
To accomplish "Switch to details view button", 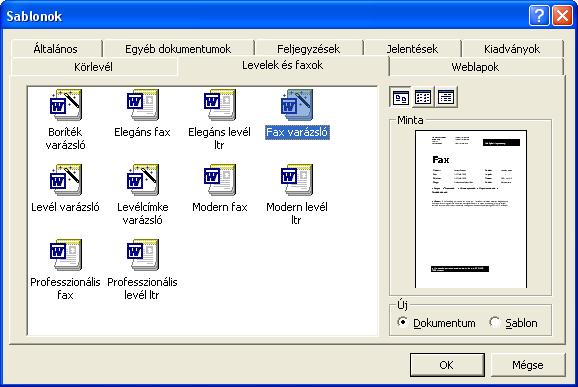I will [x=446, y=97].
